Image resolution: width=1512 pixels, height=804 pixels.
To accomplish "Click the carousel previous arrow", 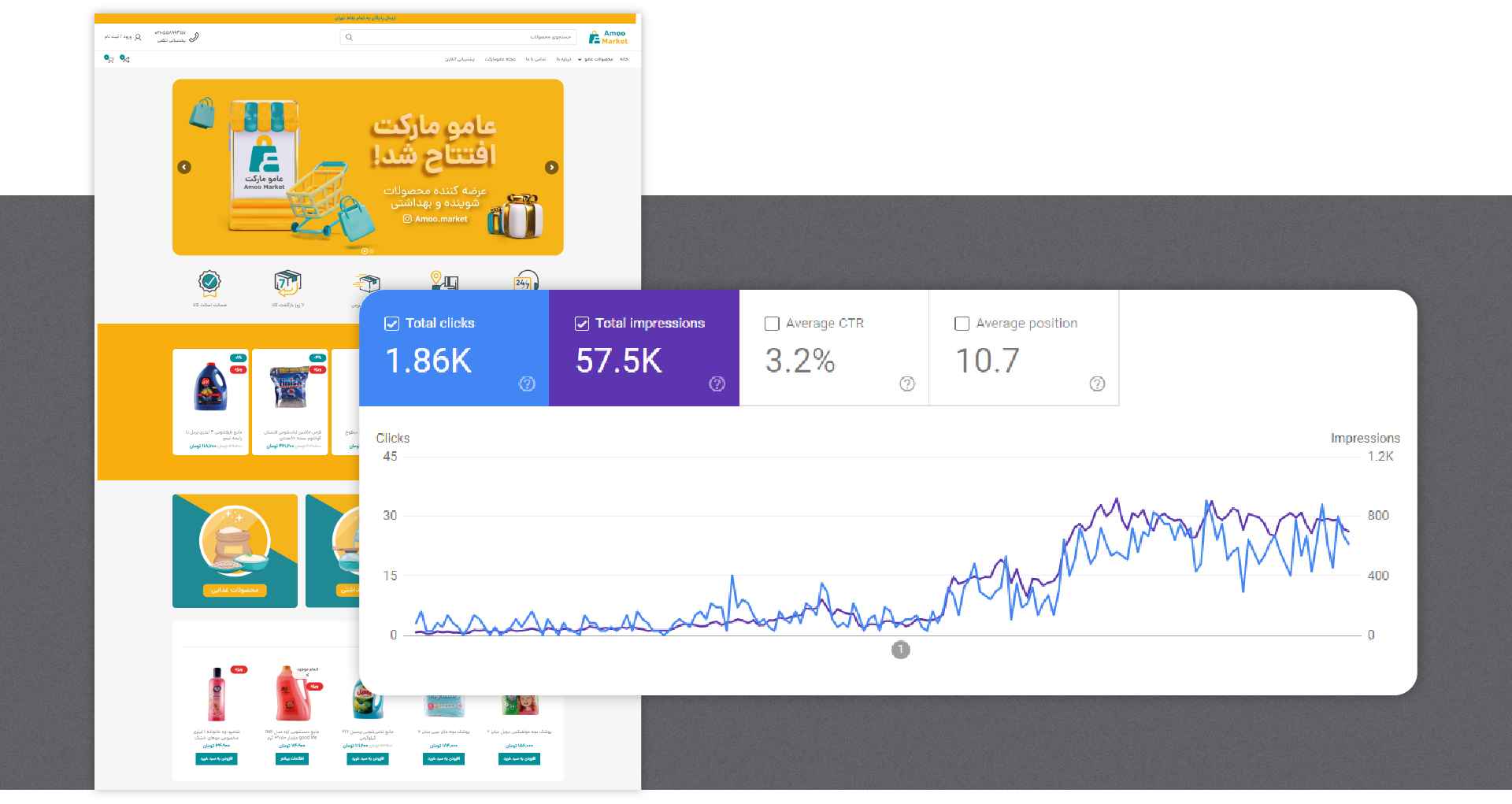I will click(x=184, y=167).
